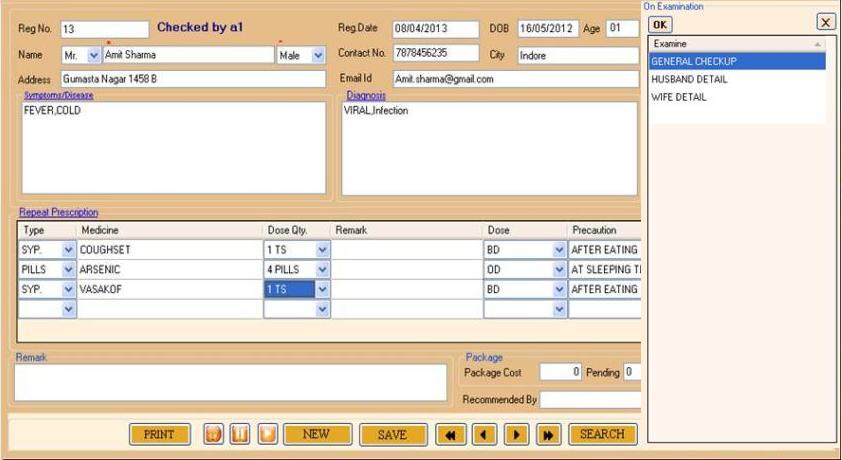Viewport: 842px width, 460px height.
Task: Click the Medicine column header
Action: (x=170, y=230)
